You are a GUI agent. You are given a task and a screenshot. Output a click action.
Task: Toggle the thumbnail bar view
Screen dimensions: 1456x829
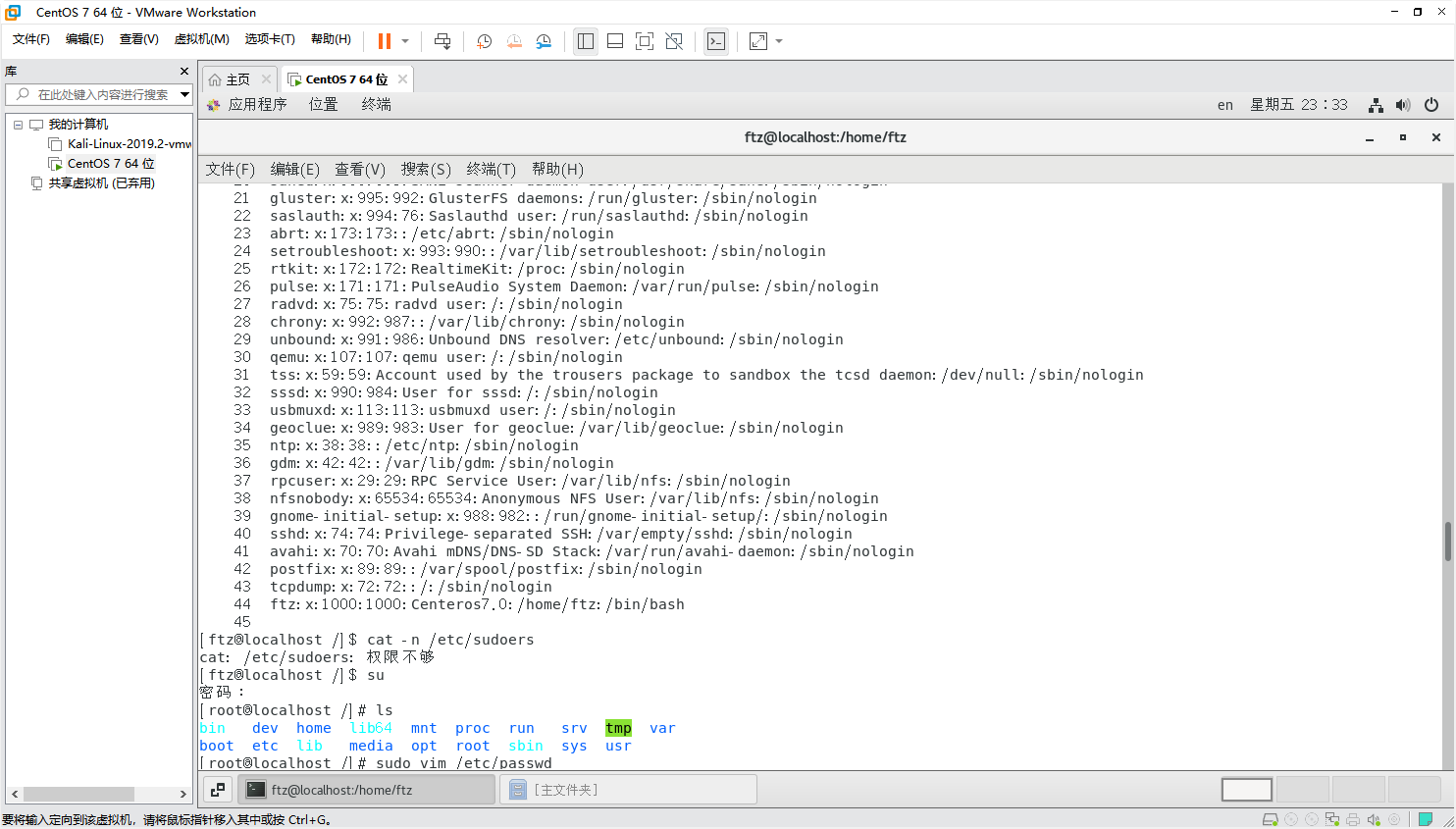pyautogui.click(x=615, y=41)
